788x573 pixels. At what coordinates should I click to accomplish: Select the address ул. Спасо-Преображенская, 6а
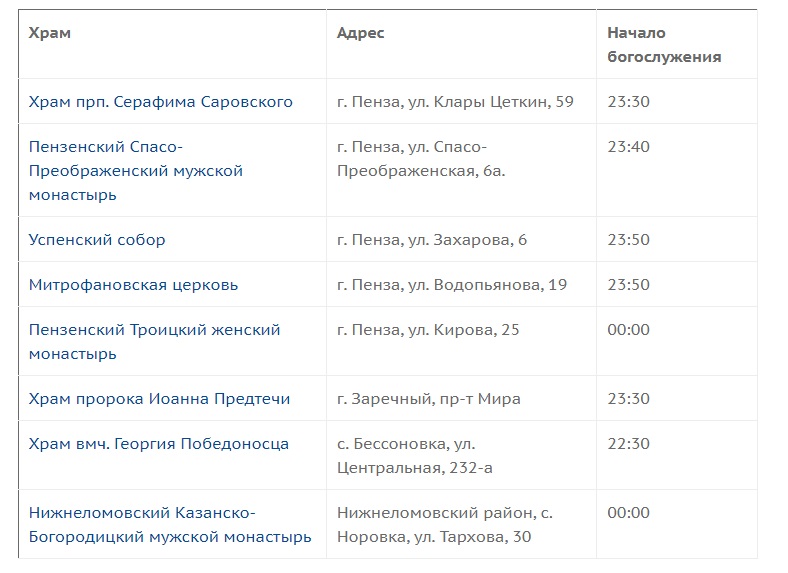point(421,159)
